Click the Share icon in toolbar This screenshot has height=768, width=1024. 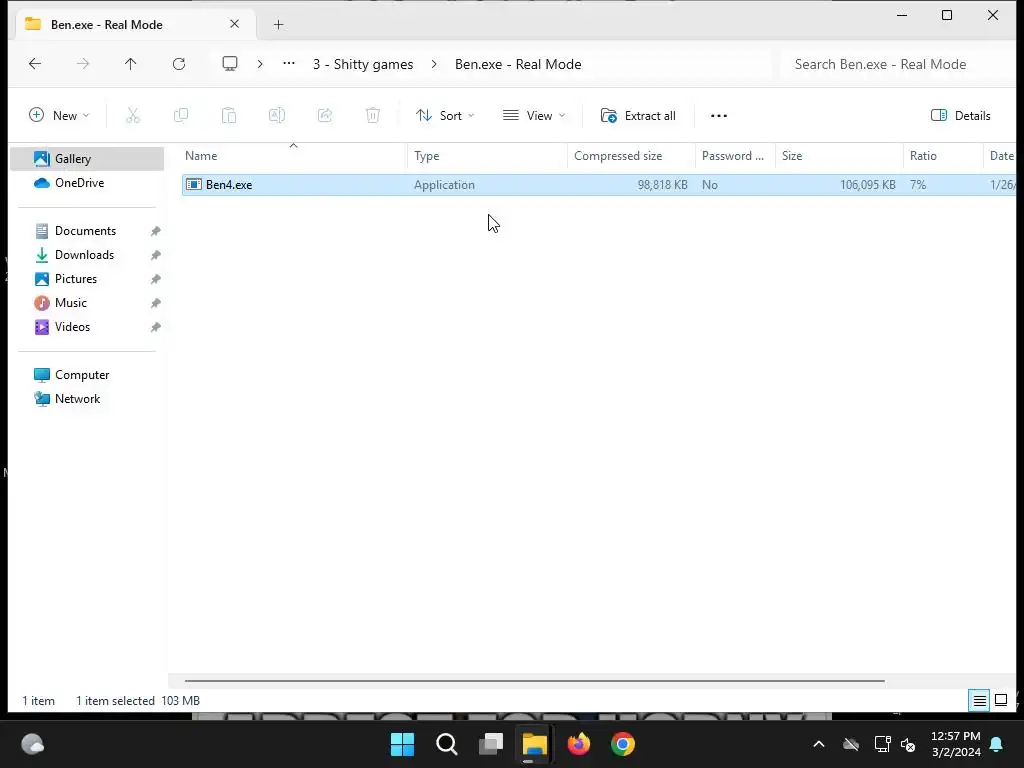point(325,116)
